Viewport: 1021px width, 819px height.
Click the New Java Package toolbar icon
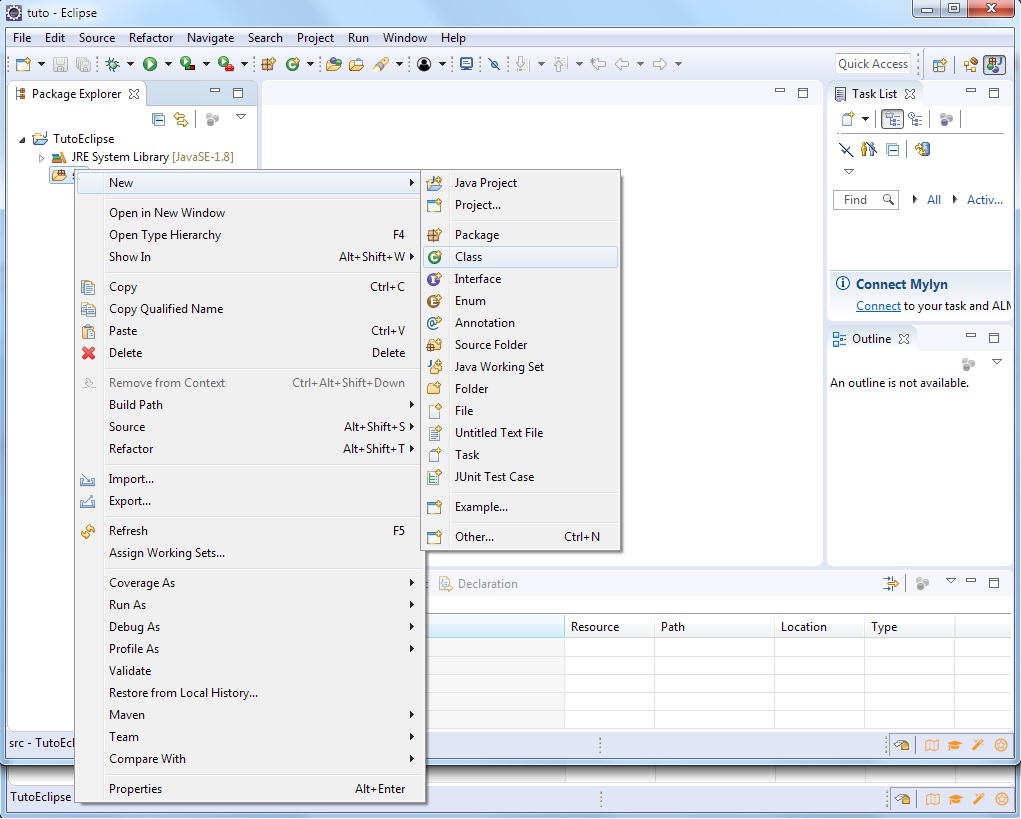pyautogui.click(x=268, y=64)
